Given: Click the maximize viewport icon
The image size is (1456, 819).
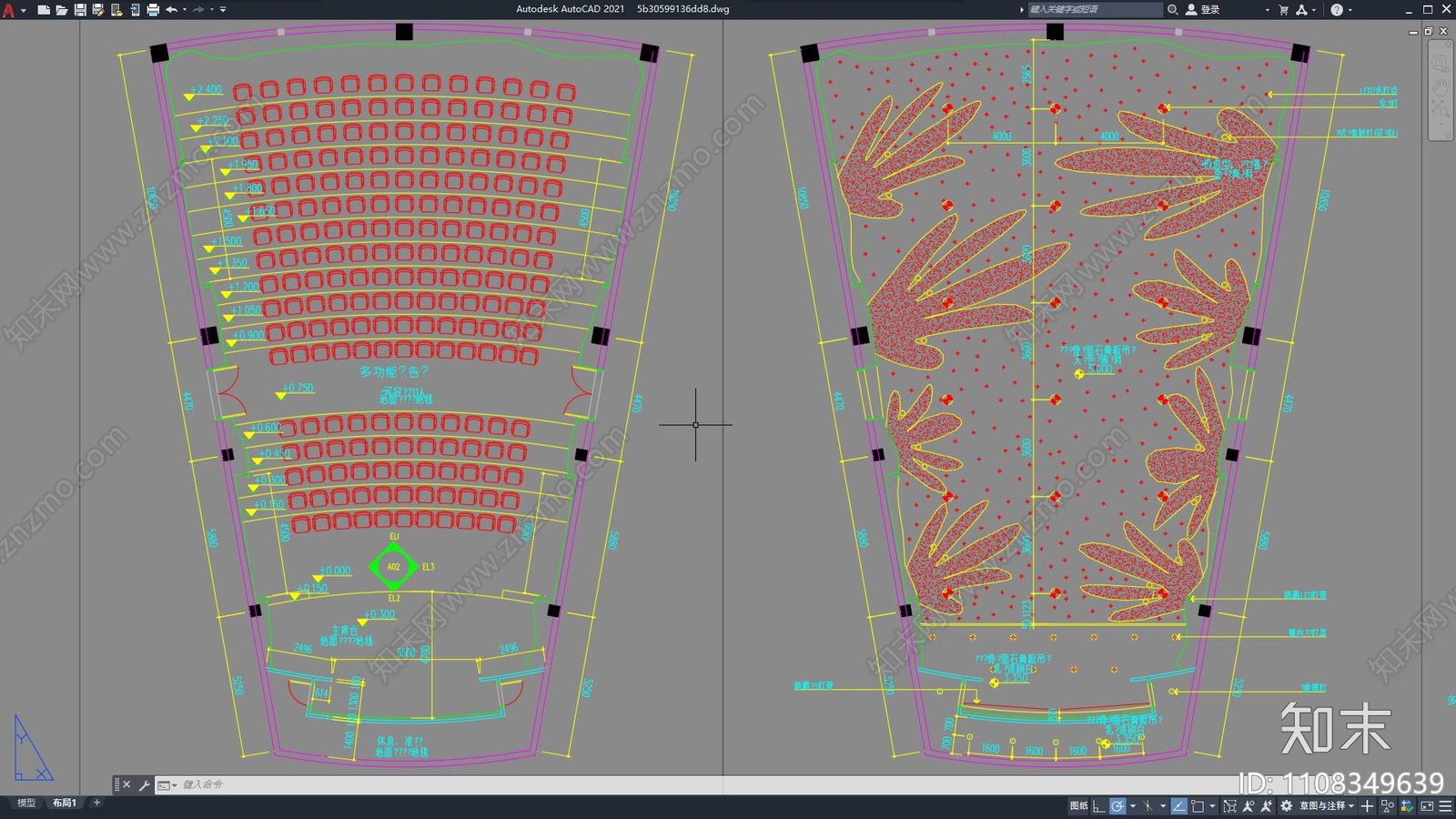Looking at the screenshot, I should 1230,806.
